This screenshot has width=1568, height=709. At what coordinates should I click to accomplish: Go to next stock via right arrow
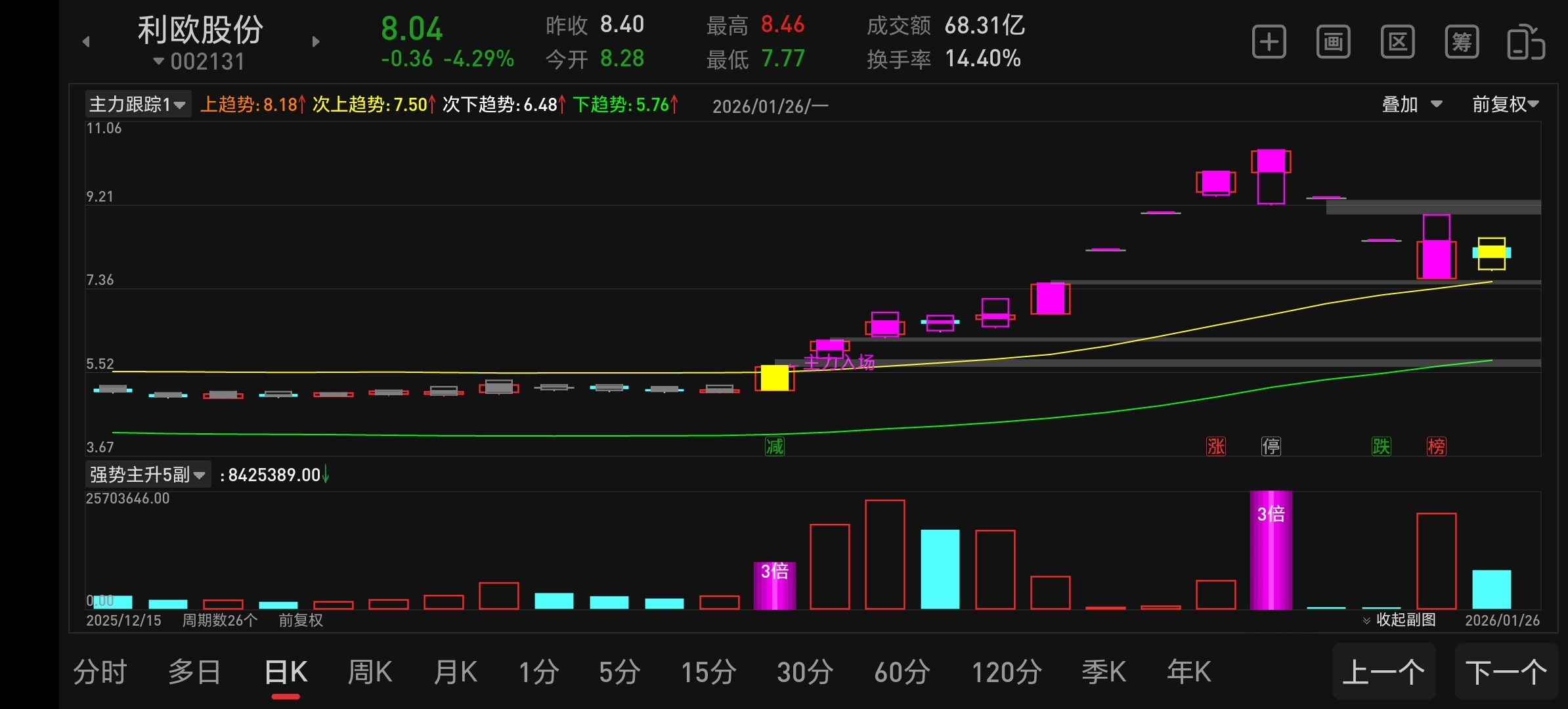(x=316, y=42)
